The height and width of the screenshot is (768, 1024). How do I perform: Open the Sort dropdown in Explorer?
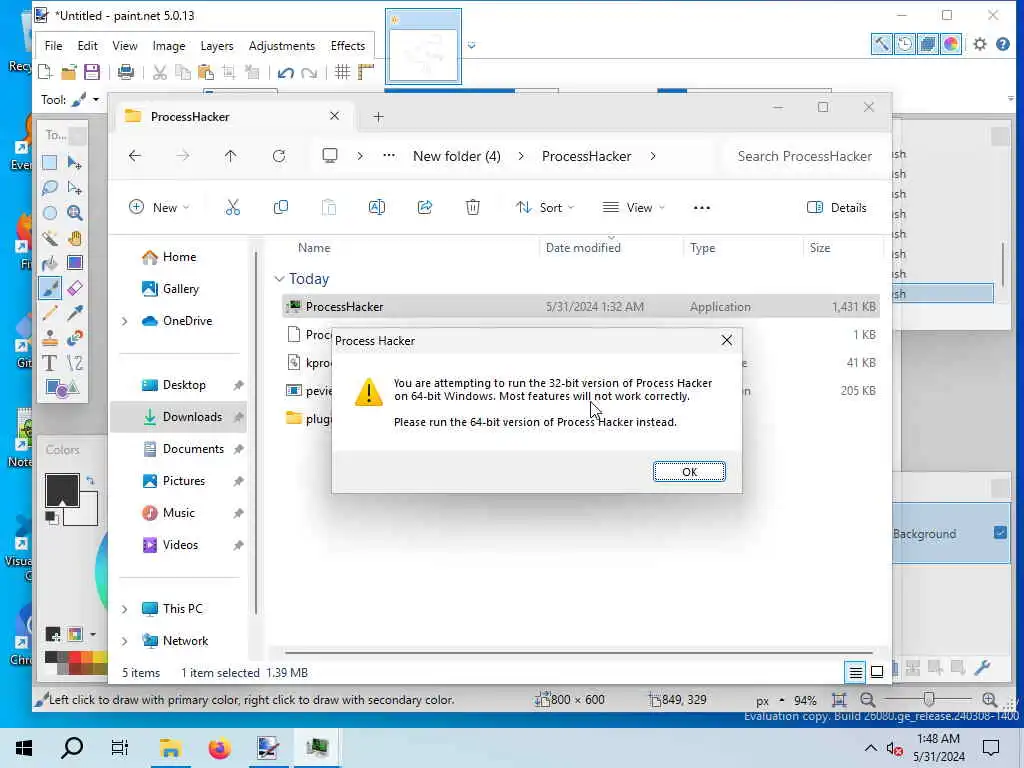(545, 208)
